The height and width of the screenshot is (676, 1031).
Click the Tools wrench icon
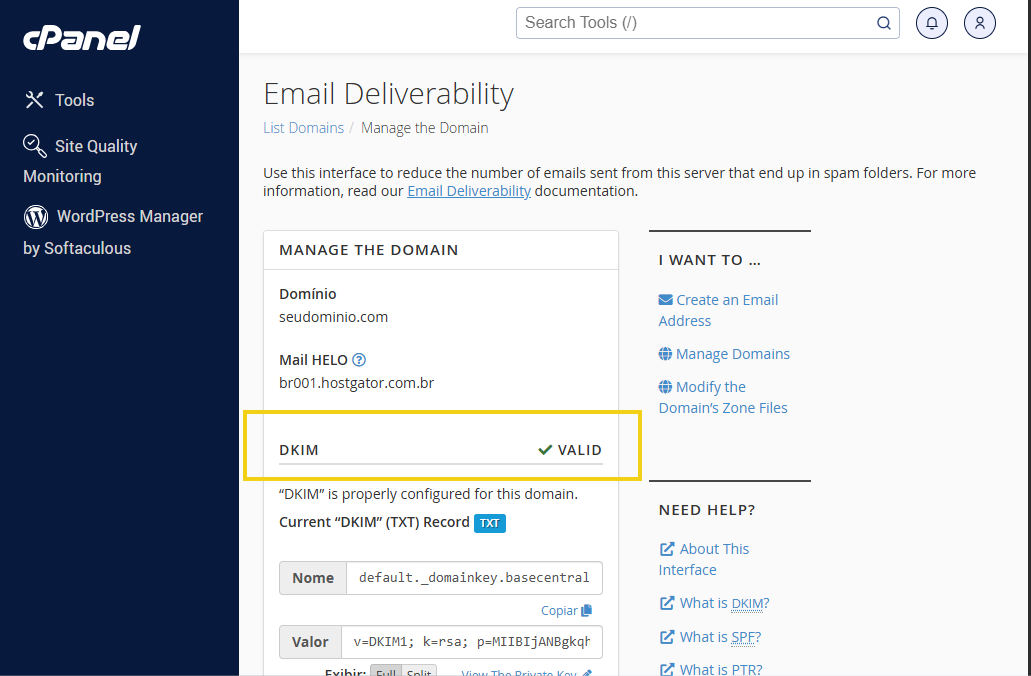[x=34, y=100]
